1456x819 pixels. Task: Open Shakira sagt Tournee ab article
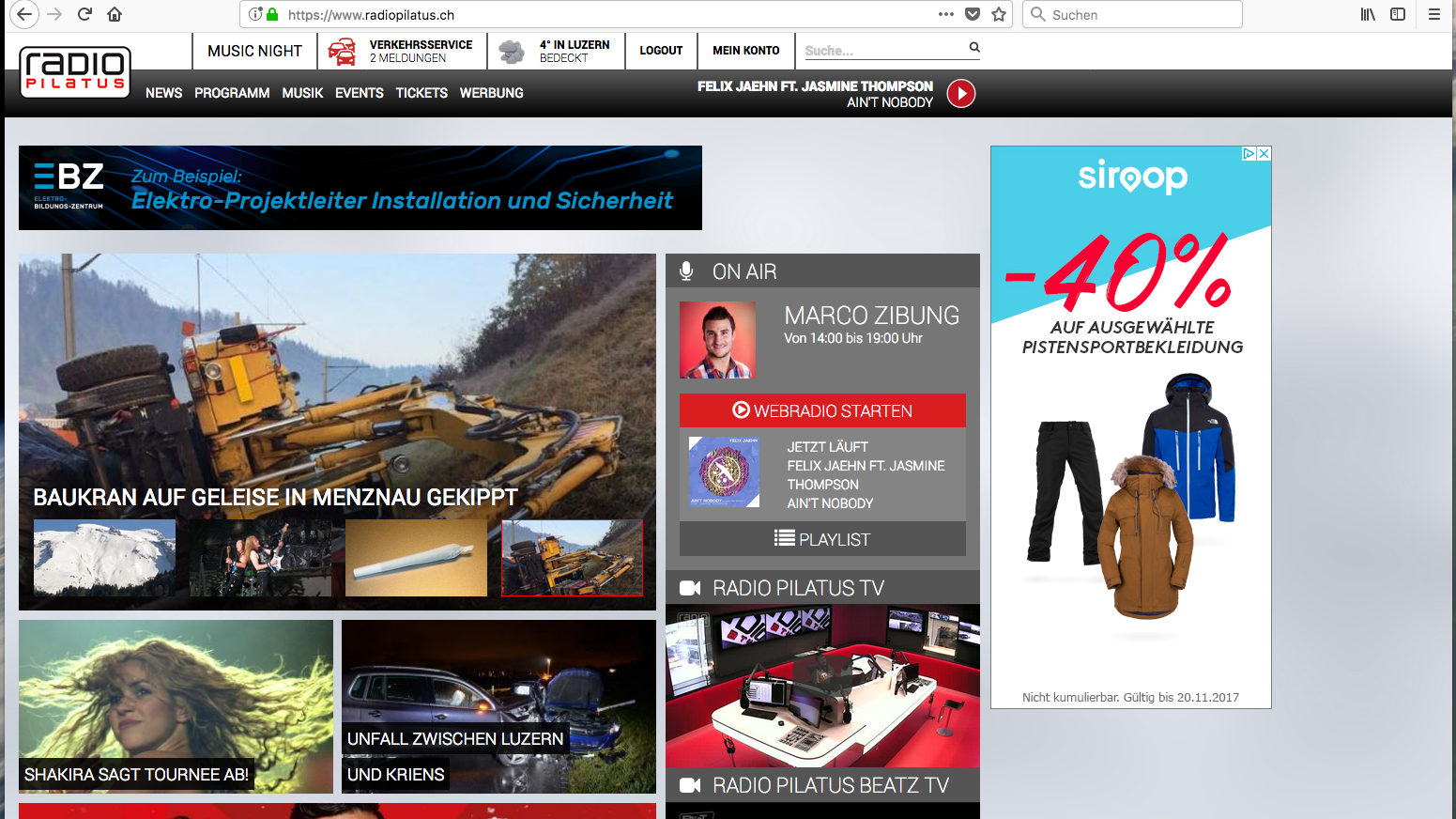coord(176,706)
